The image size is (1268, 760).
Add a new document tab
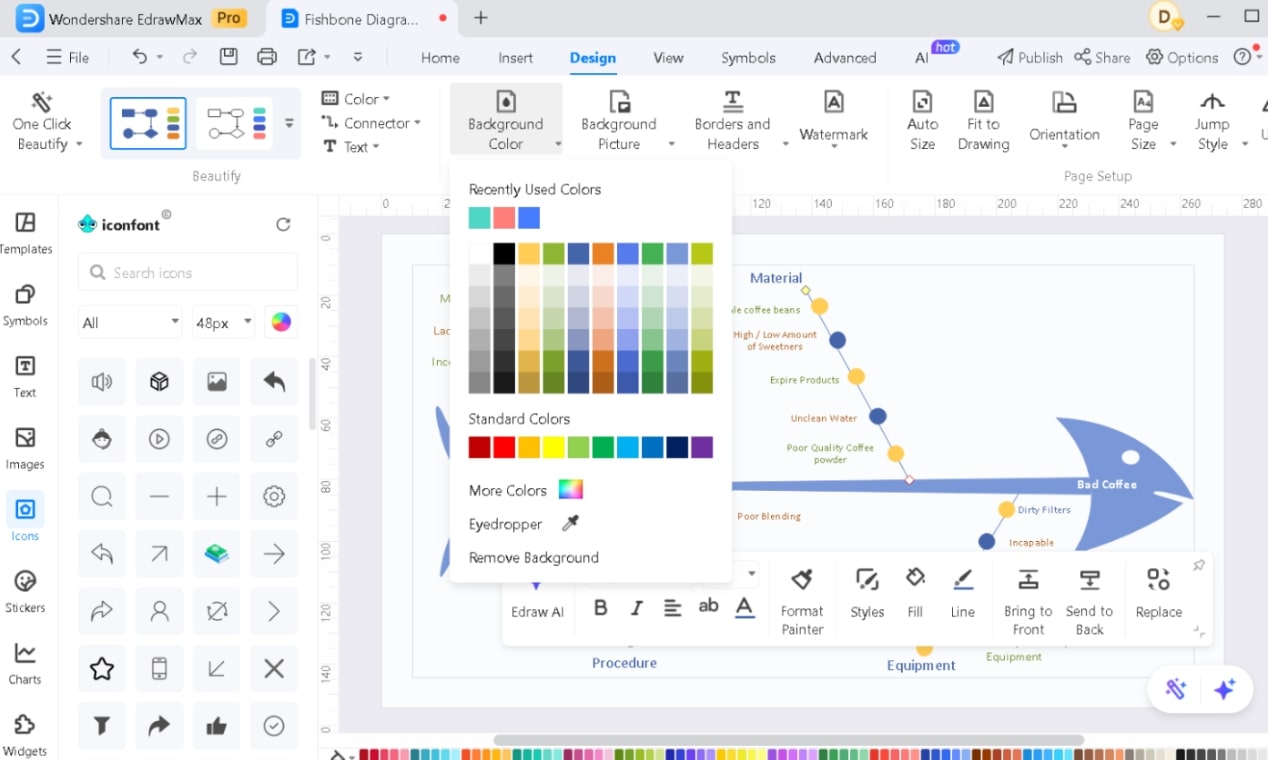tap(481, 18)
